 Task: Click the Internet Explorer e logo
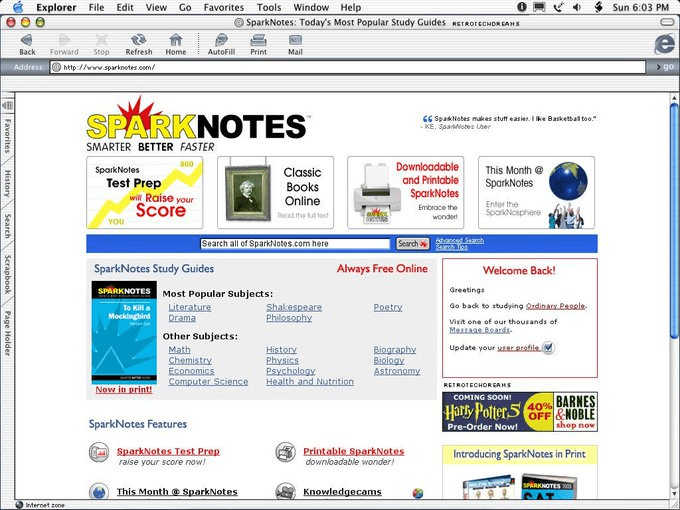(665, 44)
